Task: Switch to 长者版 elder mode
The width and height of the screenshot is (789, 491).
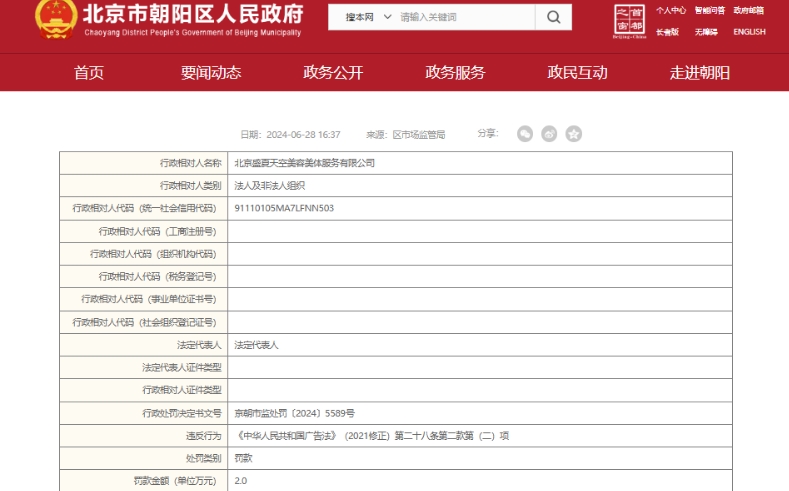Action: [x=667, y=32]
